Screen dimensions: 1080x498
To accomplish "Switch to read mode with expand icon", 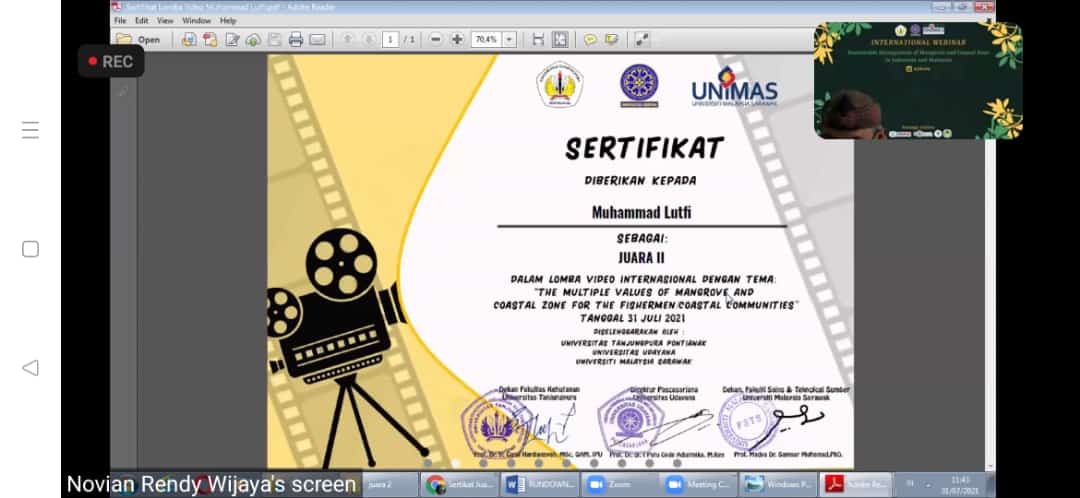I will point(642,39).
